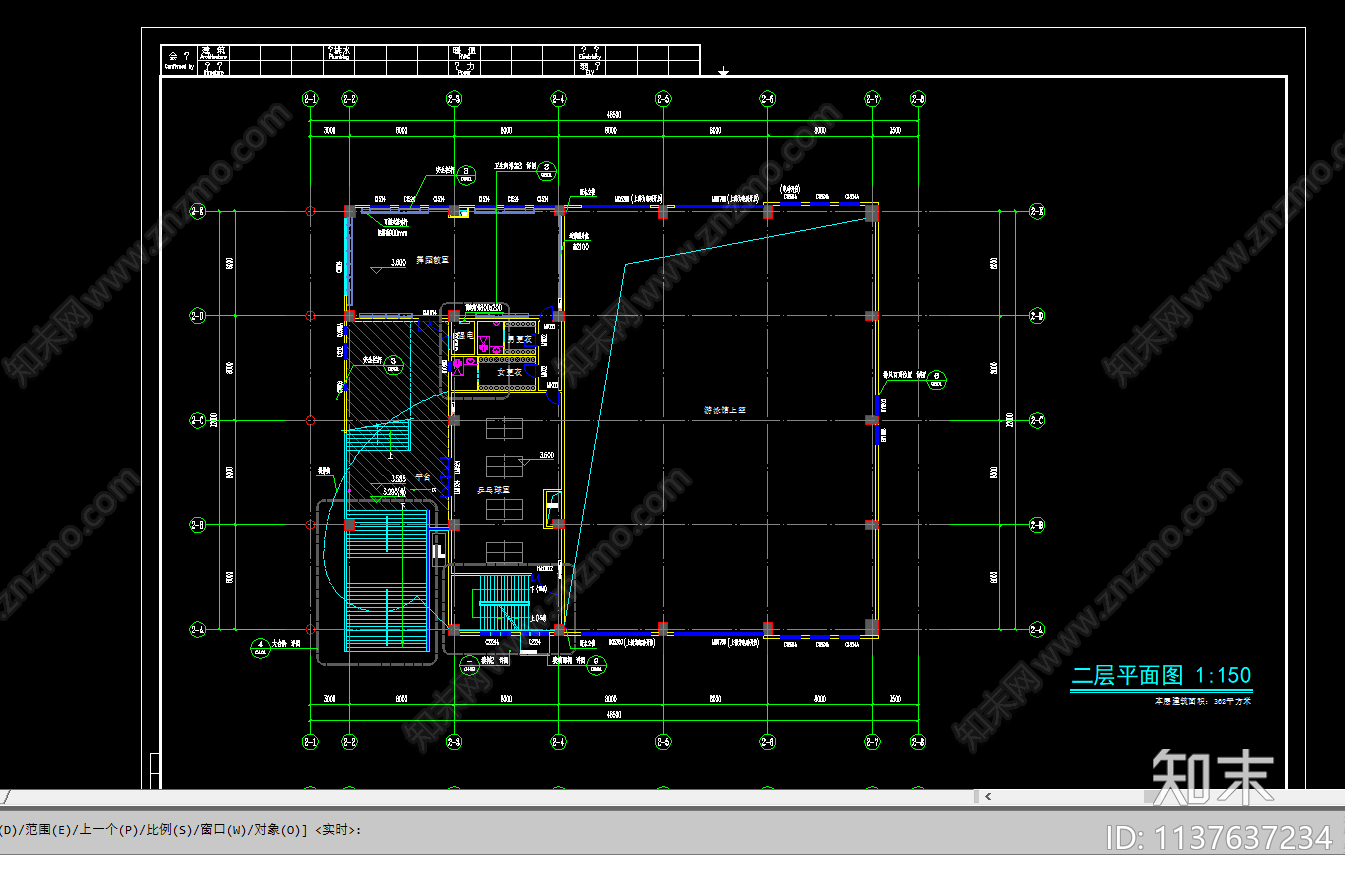Select the Electricity cell in the title block

click(589, 52)
